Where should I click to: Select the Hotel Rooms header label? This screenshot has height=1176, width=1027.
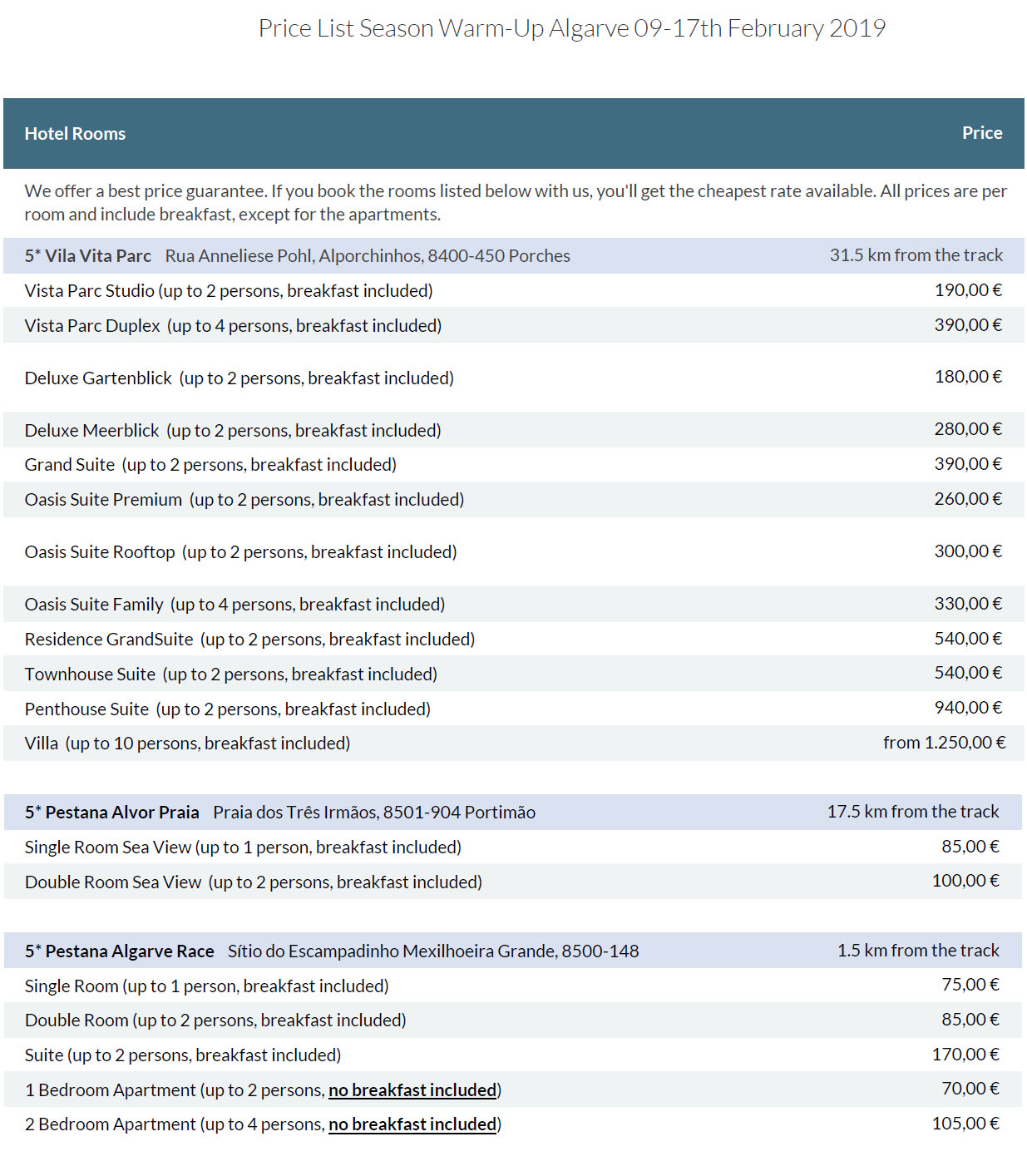point(75,134)
